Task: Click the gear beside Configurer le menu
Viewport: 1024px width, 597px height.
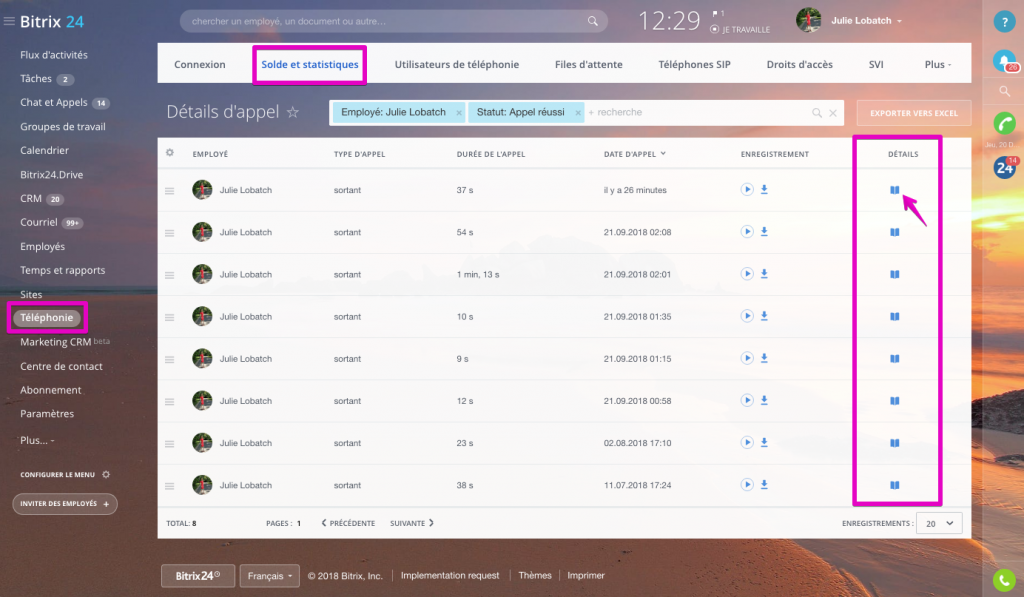Action: click(106, 474)
